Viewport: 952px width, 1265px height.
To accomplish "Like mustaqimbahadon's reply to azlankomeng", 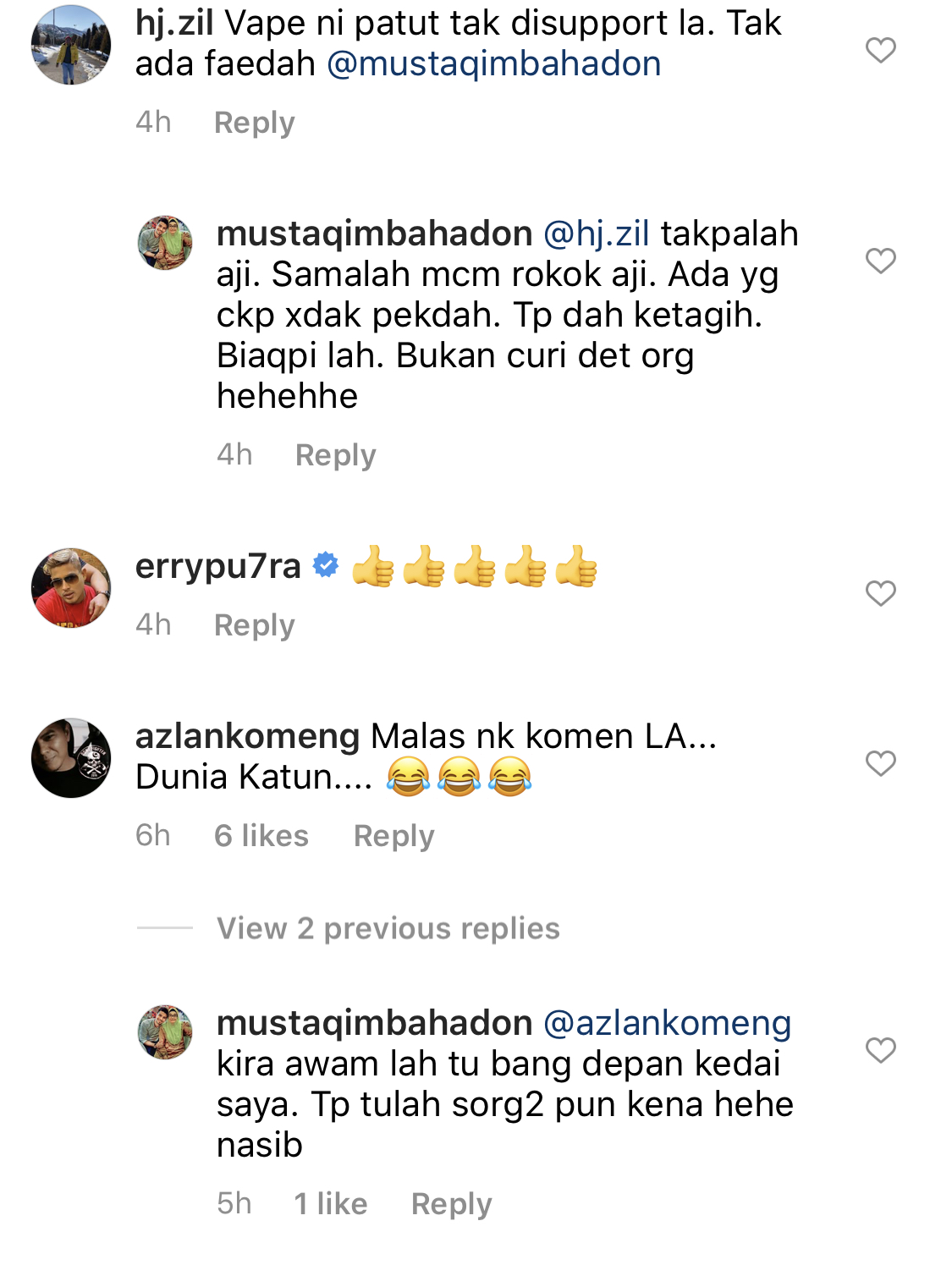I will click(x=880, y=1050).
